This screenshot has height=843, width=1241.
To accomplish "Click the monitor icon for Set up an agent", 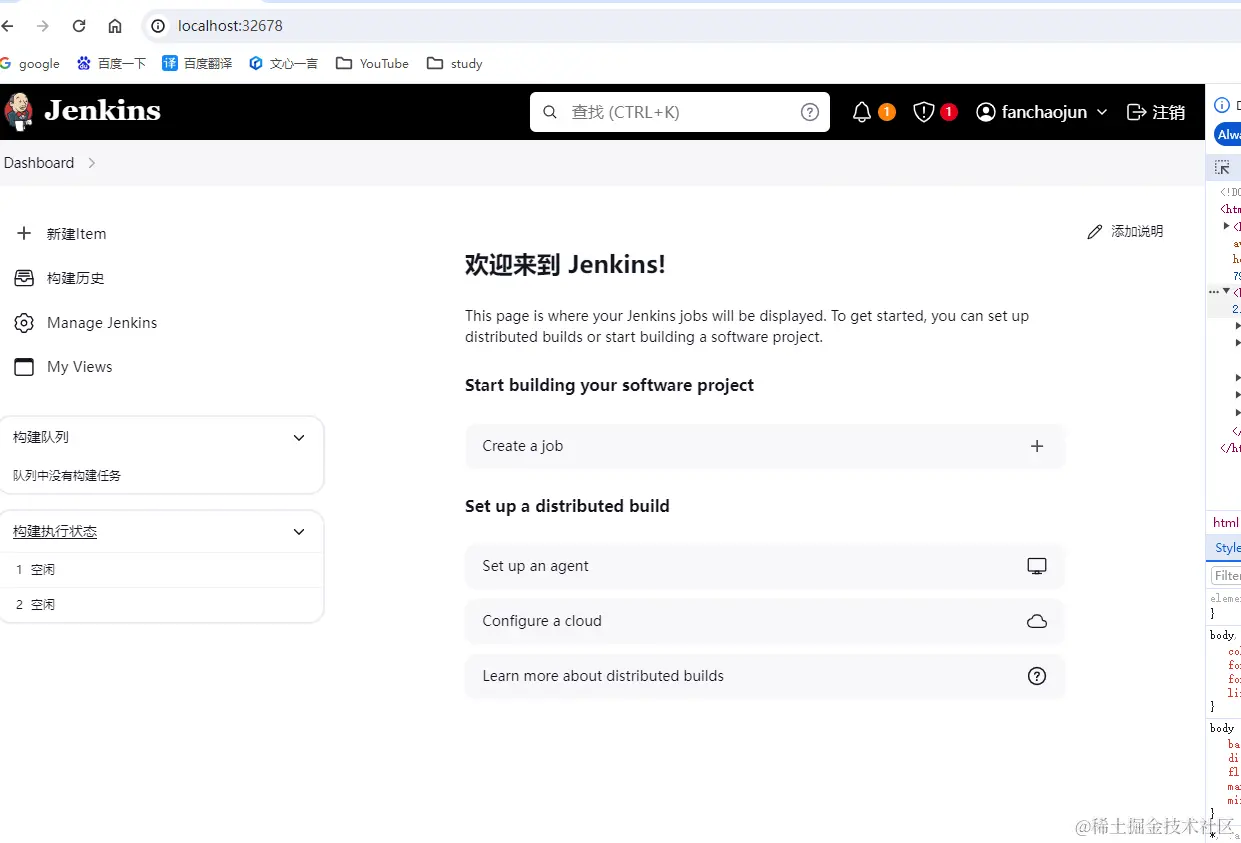I will point(1037,566).
